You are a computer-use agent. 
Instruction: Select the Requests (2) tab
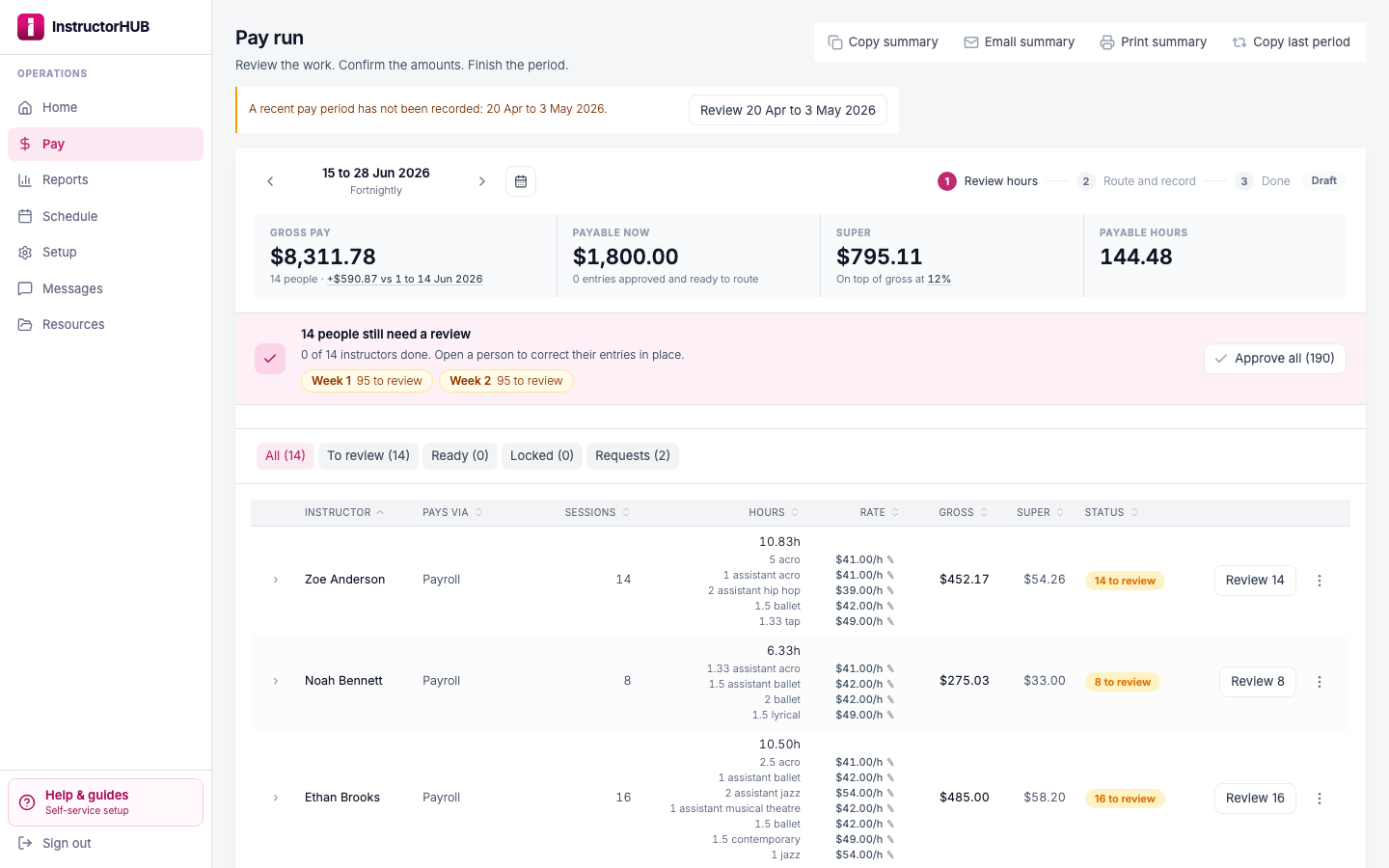[633, 456]
